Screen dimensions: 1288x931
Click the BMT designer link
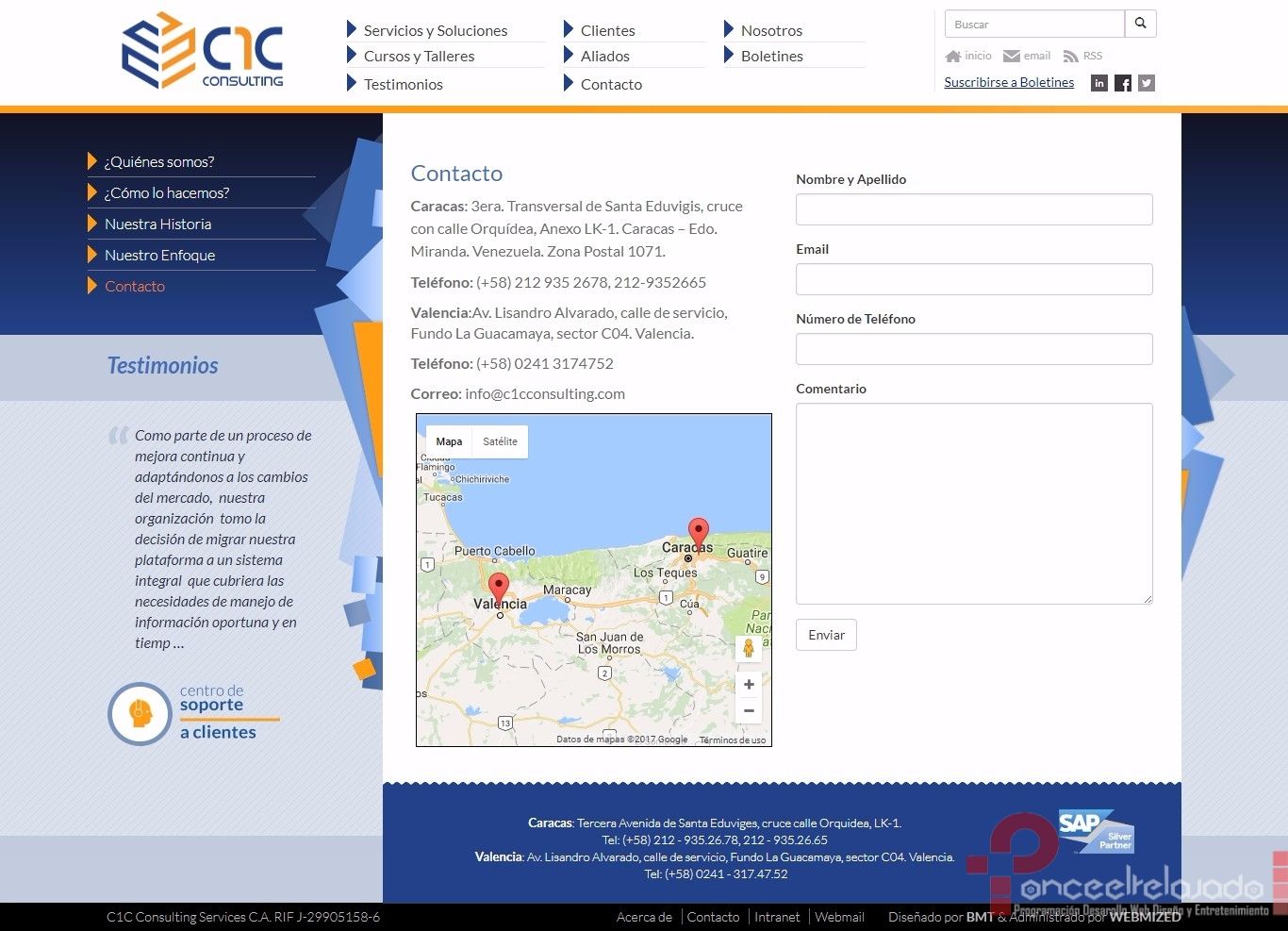click(x=980, y=917)
